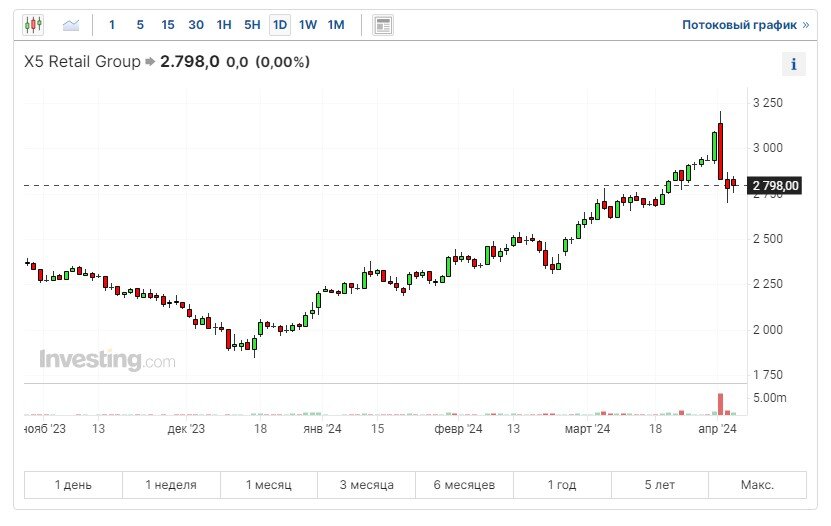Screen dimensions: 831x526
Task: Click the 2 000 price axis label
Action: 767,329
